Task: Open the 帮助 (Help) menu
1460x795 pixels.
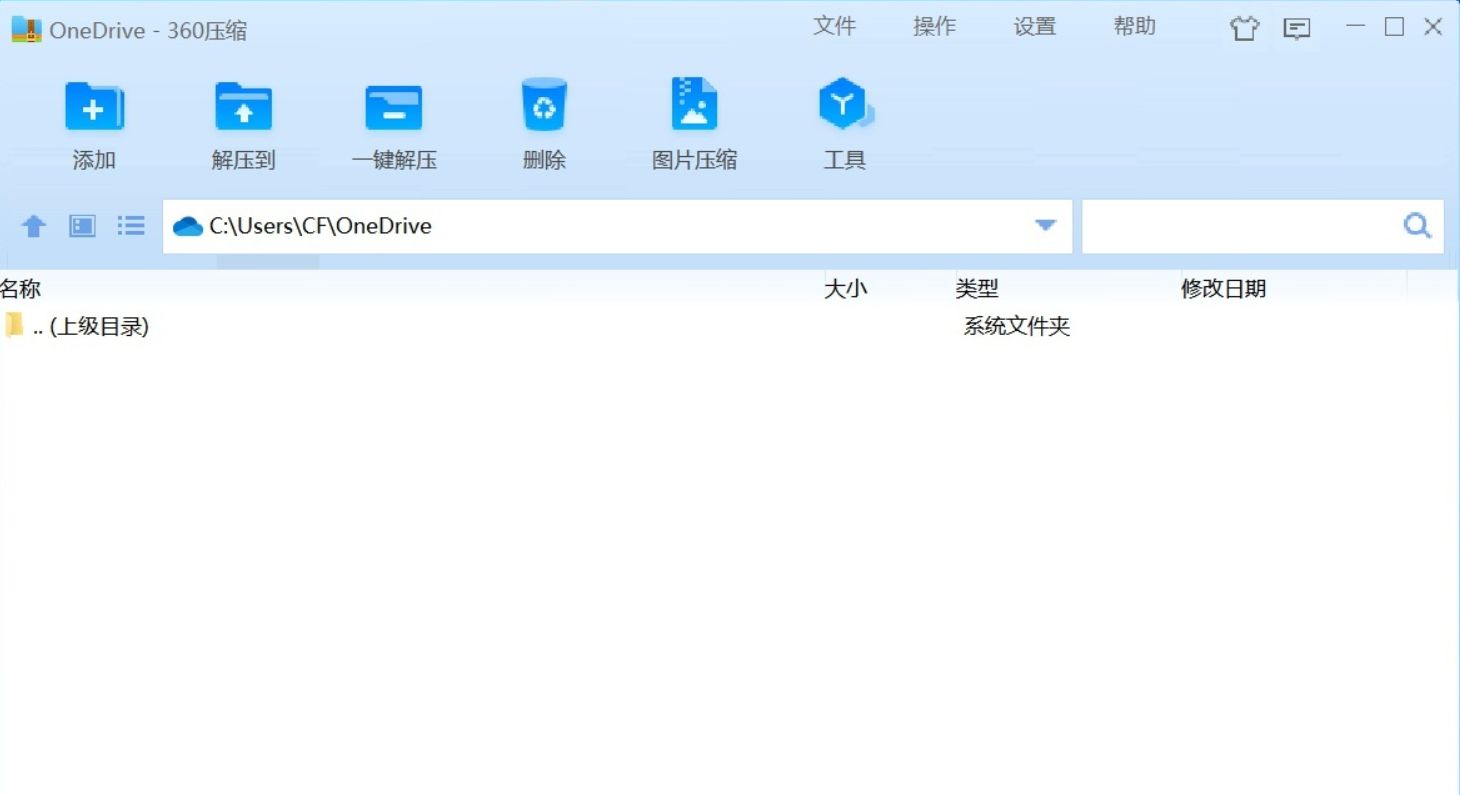Action: tap(1133, 26)
